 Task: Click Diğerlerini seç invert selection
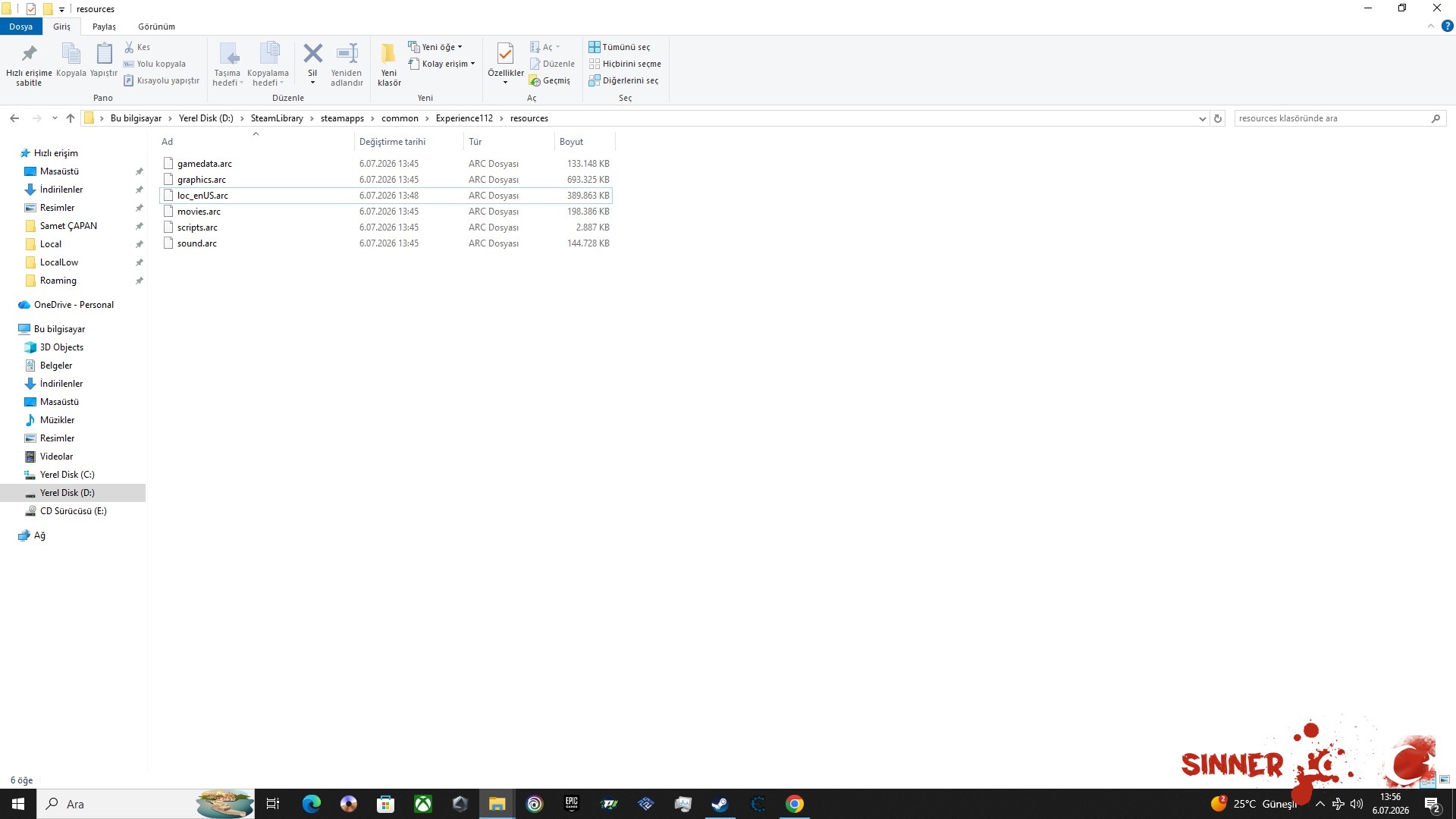coord(623,80)
